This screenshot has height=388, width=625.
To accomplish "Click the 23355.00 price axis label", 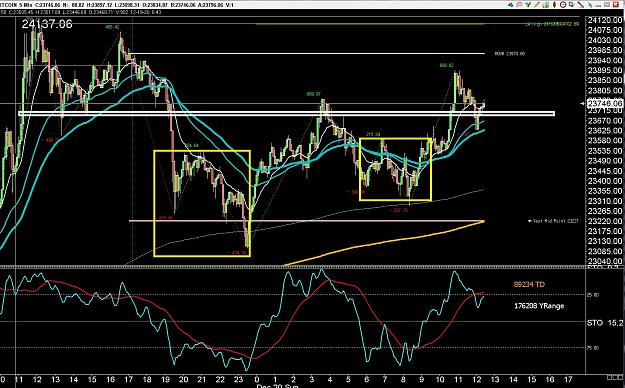I will [605, 191].
